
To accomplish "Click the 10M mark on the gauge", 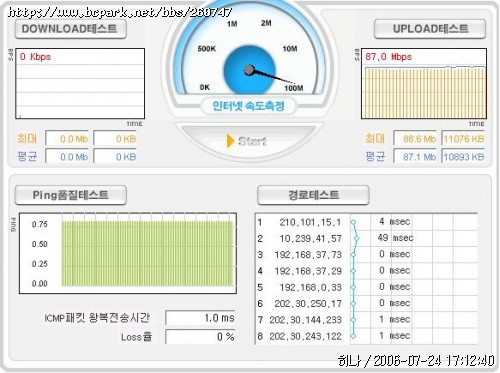I will click(290, 49).
